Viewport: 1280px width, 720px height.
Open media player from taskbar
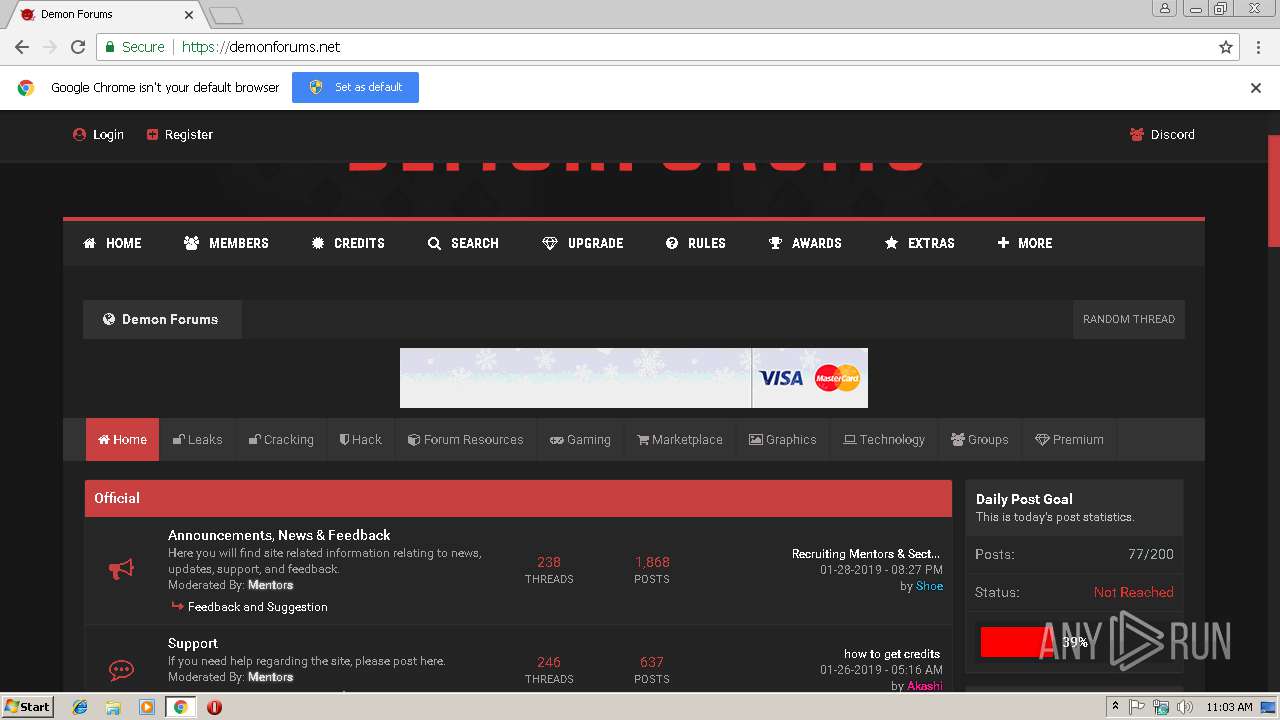click(147, 707)
